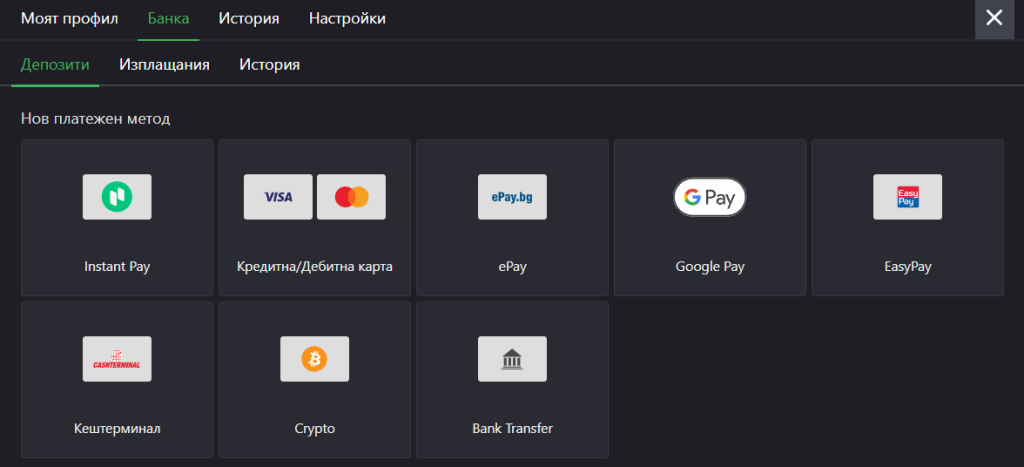This screenshot has width=1024, height=467.
Task: Select the ePay.bg logo
Action: (512, 197)
